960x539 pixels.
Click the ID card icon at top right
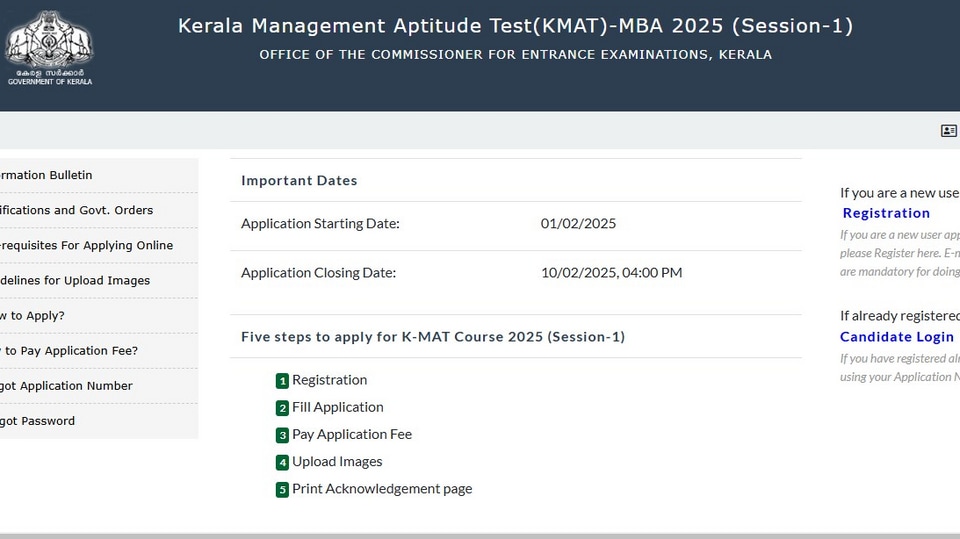tap(948, 130)
